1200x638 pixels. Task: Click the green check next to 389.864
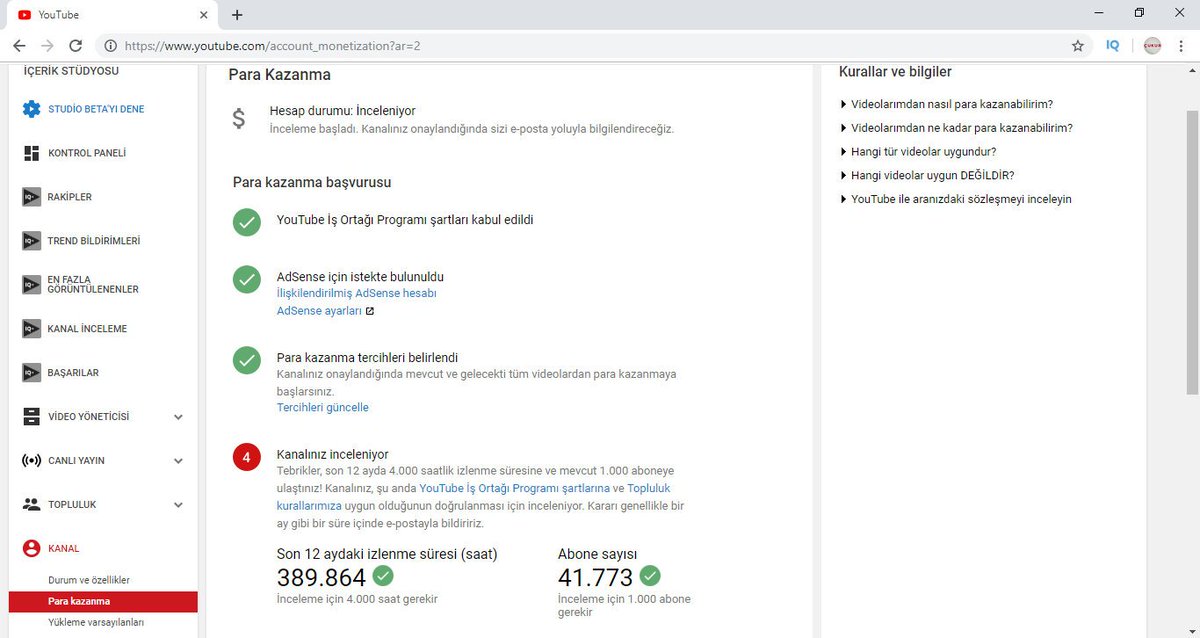coord(383,575)
